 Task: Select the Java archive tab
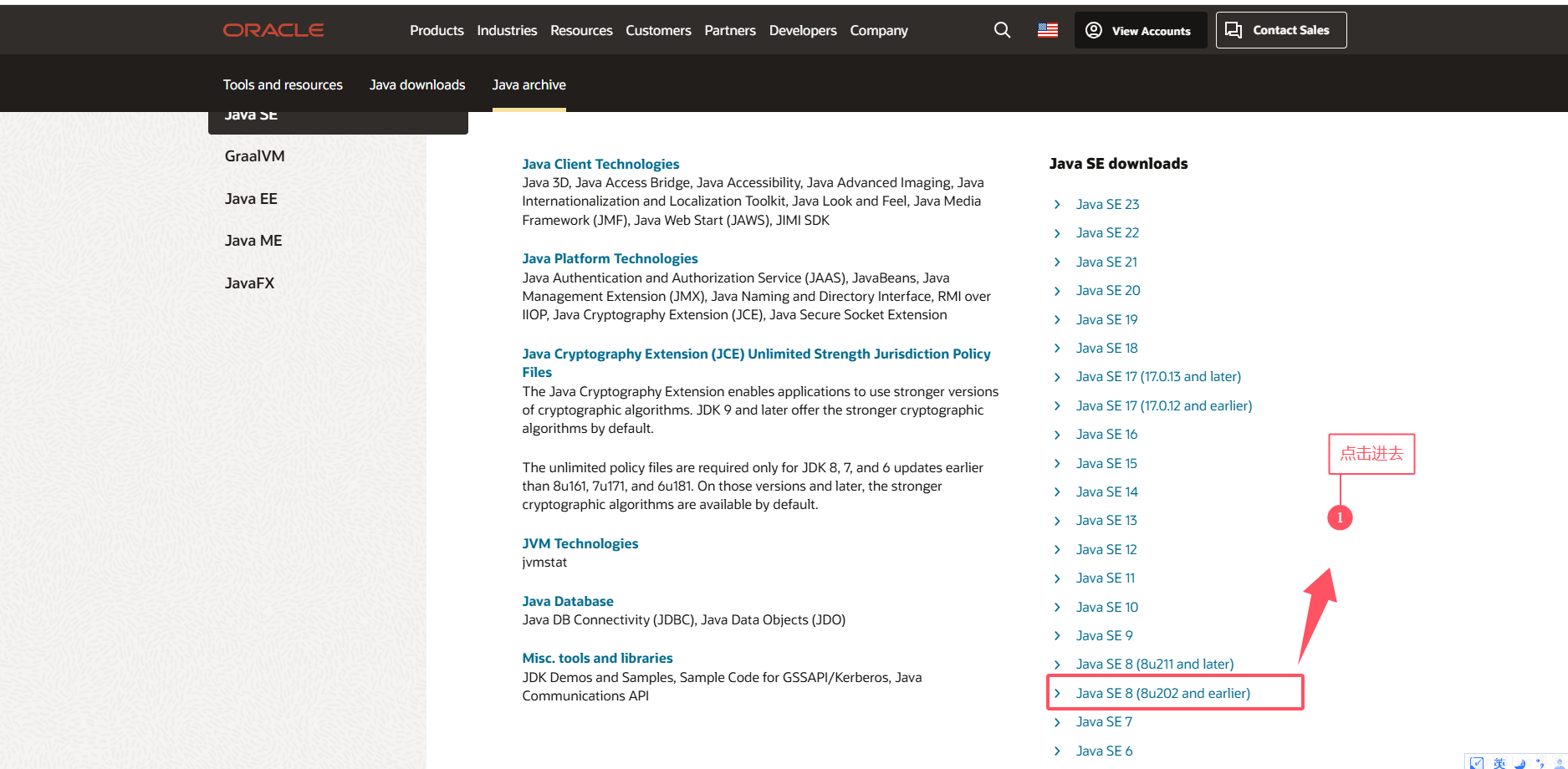pyautogui.click(x=529, y=84)
